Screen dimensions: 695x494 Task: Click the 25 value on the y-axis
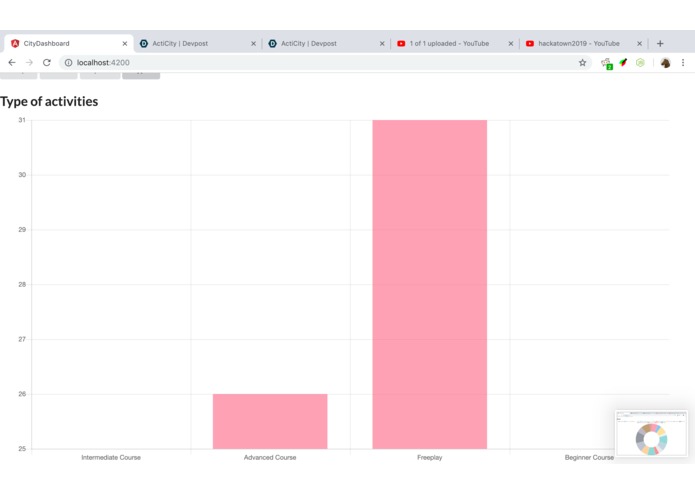point(22,449)
